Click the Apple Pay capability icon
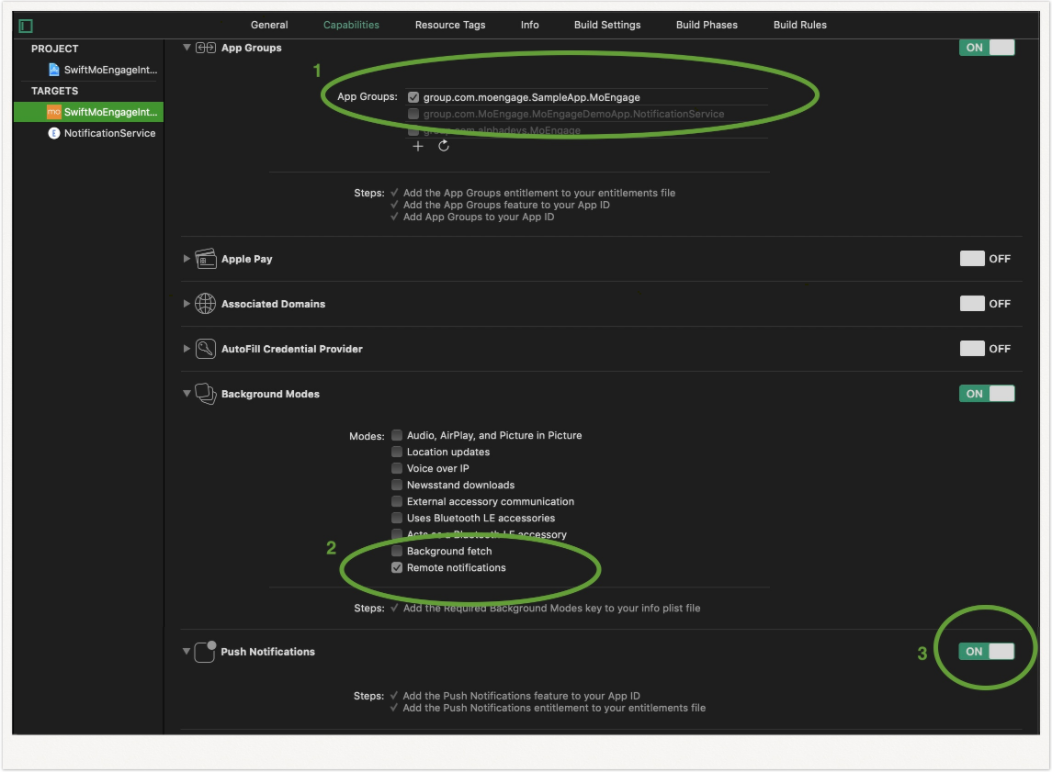This screenshot has height=772, width=1052. click(206, 259)
